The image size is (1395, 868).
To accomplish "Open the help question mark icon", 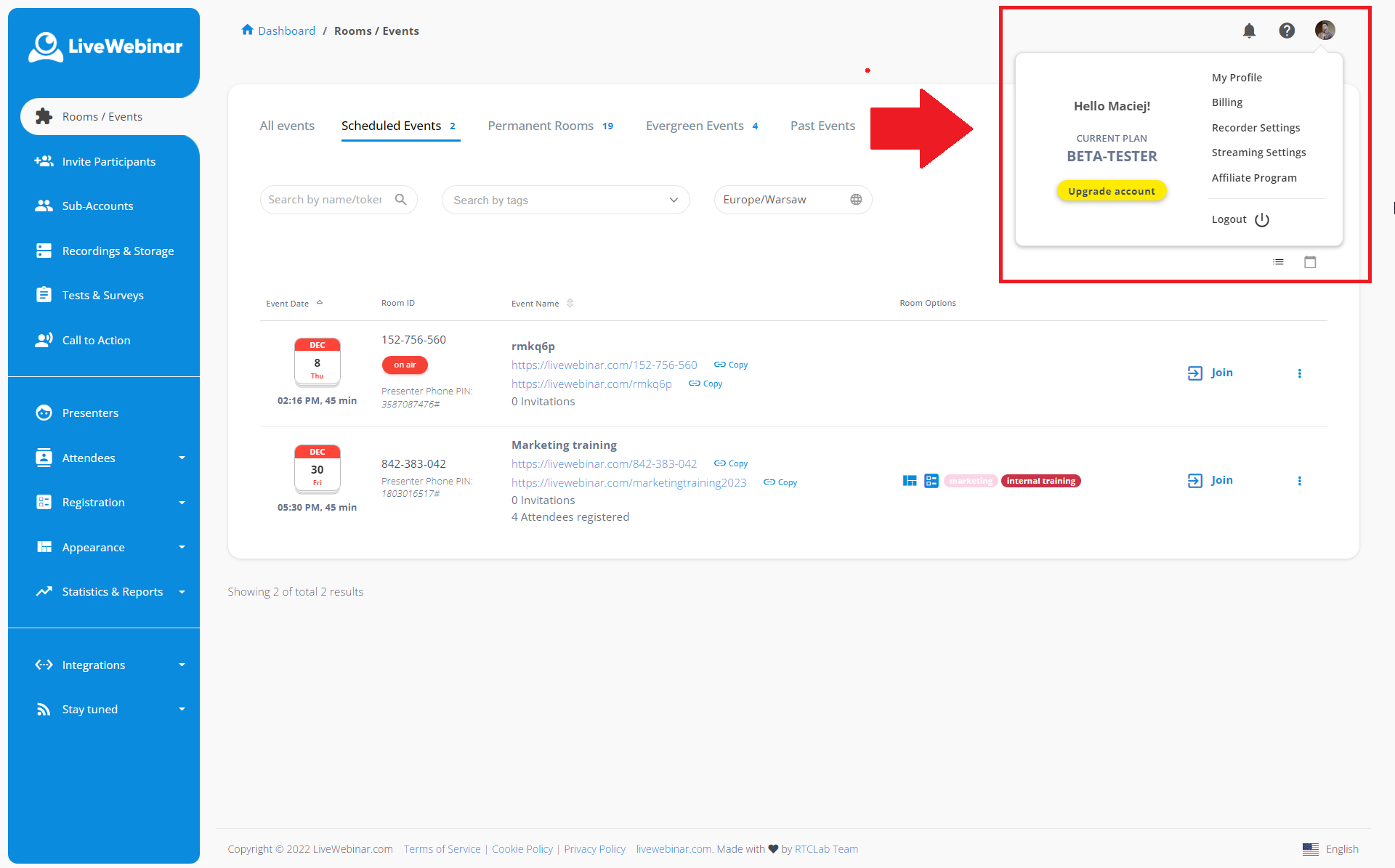I will [x=1287, y=31].
